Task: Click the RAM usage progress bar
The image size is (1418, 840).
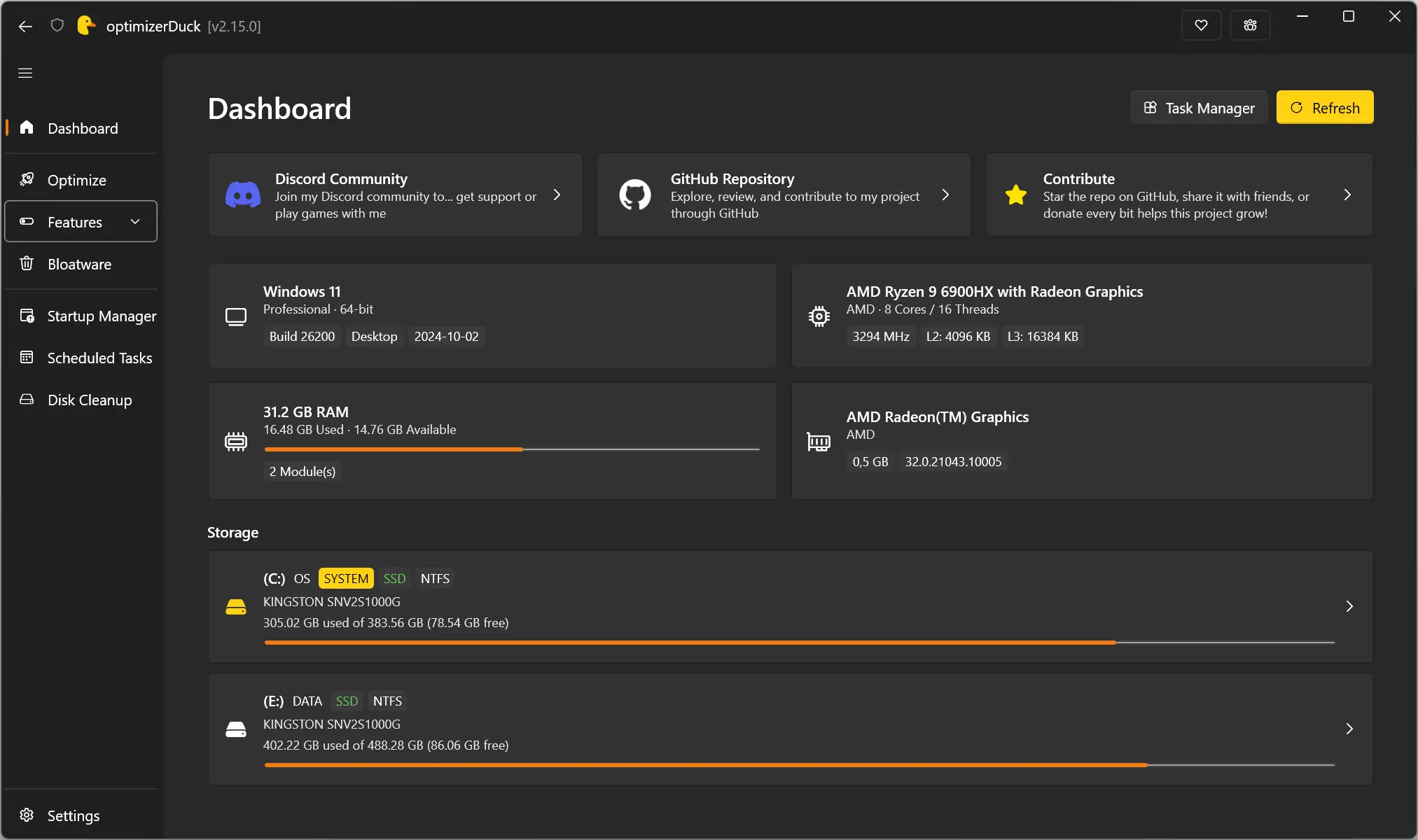Action: [x=512, y=449]
